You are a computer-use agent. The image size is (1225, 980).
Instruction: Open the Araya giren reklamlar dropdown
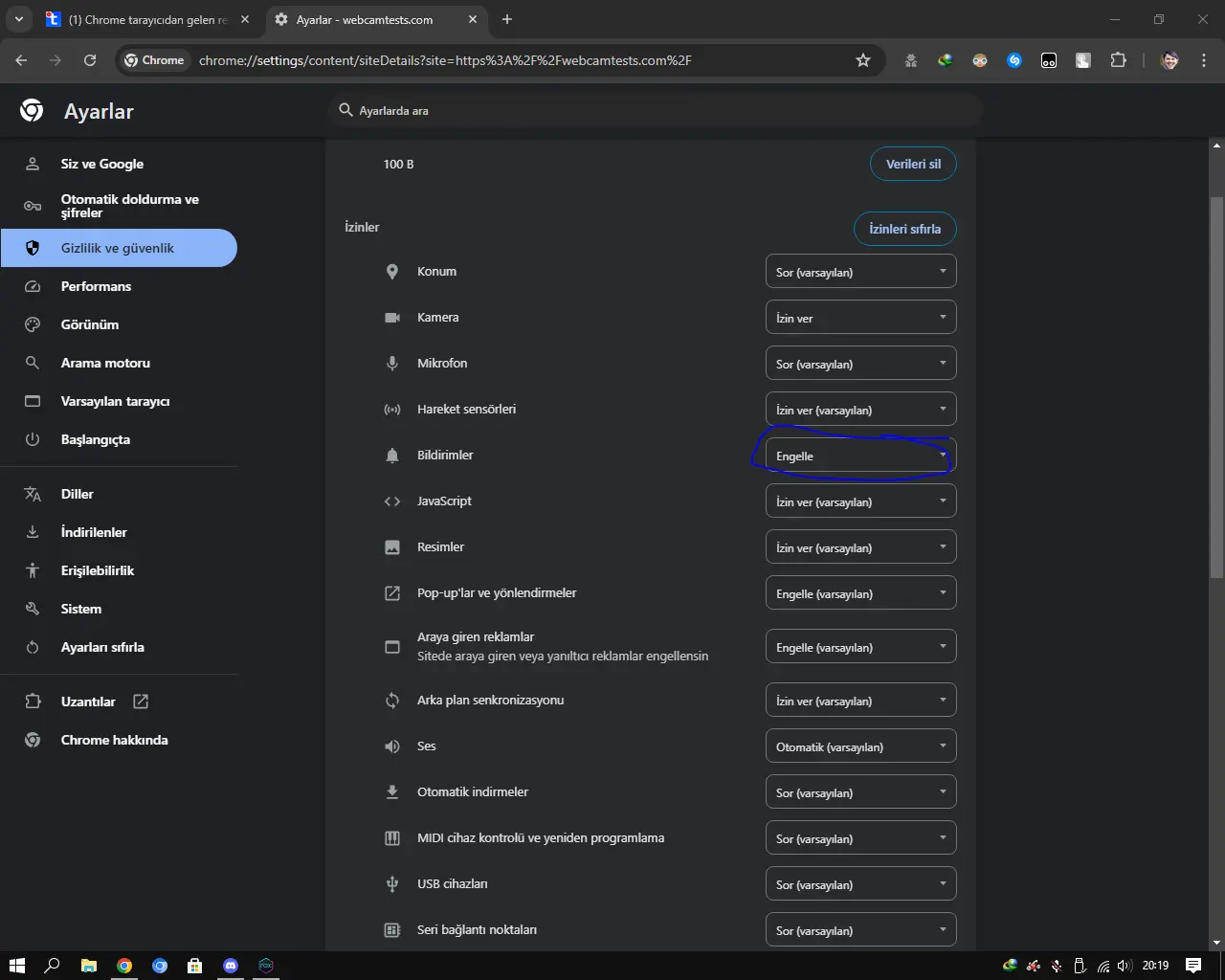[861, 647]
